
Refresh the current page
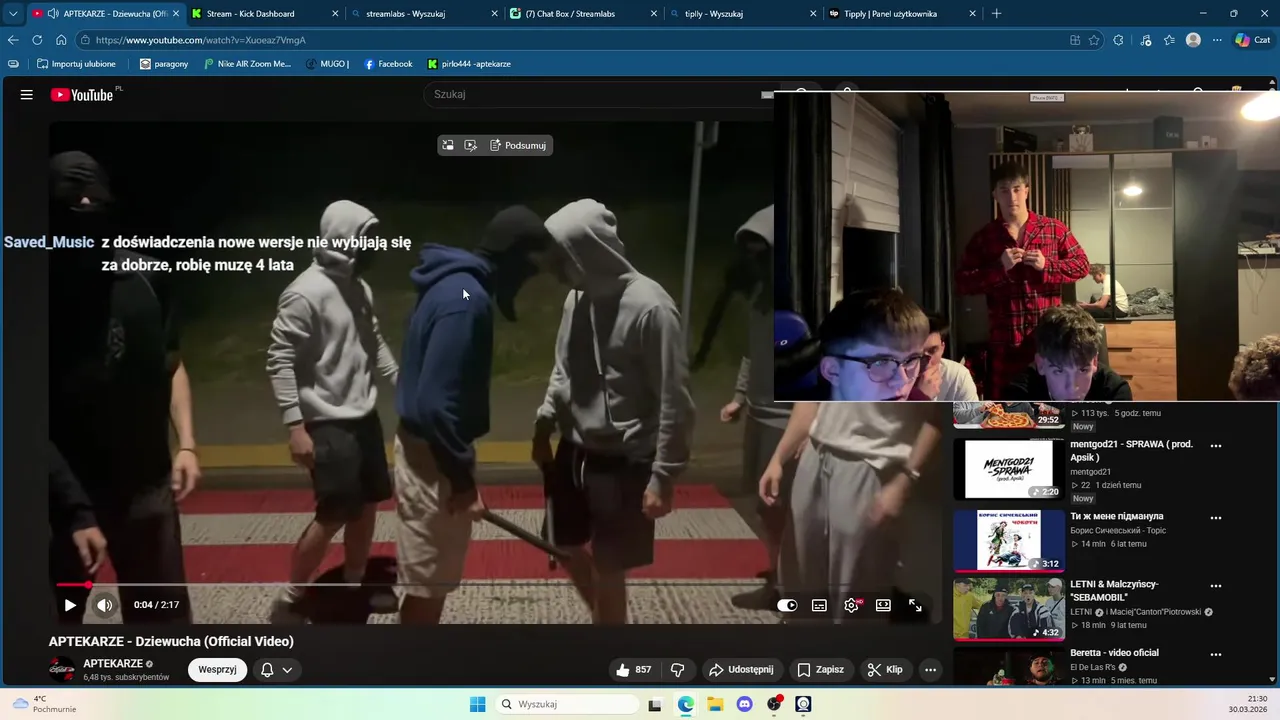[x=37, y=40]
